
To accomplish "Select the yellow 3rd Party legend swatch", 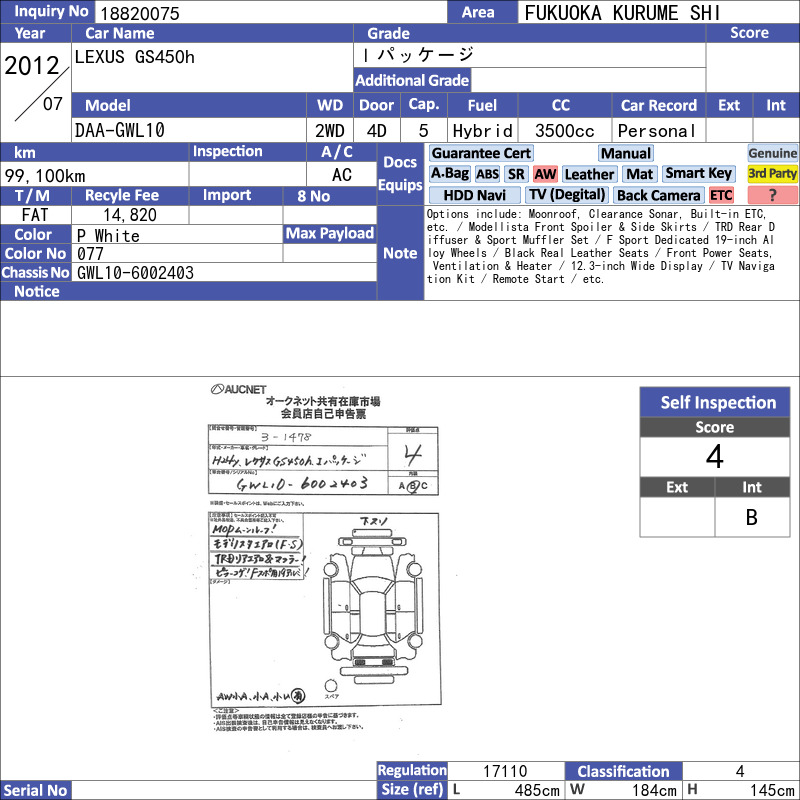I will click(772, 174).
